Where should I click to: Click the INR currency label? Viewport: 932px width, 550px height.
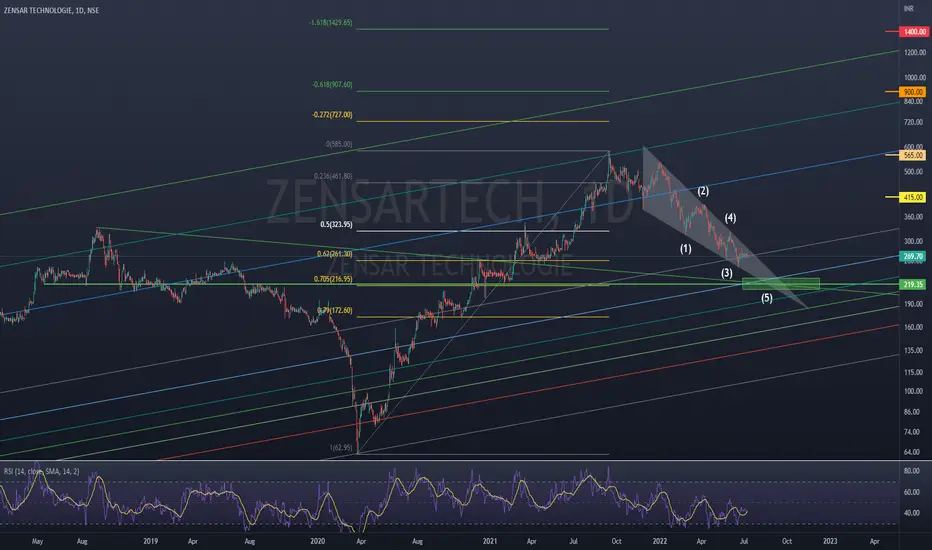click(908, 8)
